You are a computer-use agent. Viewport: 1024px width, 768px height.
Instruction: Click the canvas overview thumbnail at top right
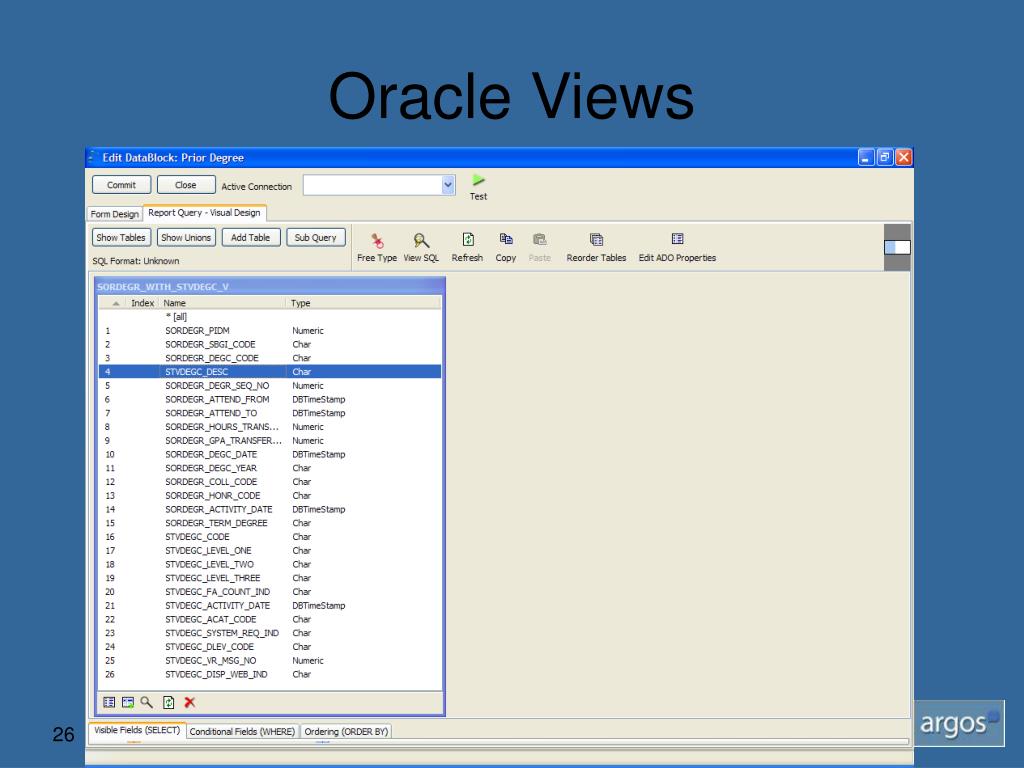tap(897, 248)
